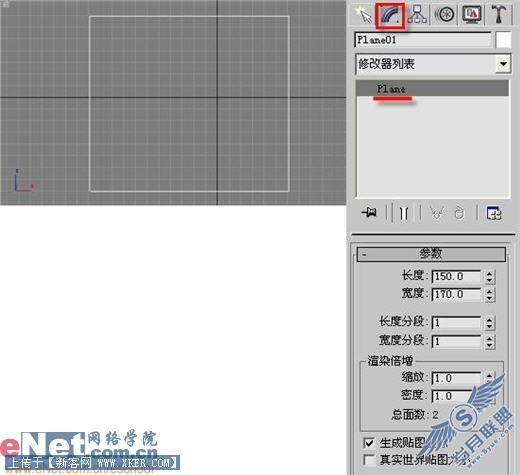Open the Create panel tab

coord(363,14)
